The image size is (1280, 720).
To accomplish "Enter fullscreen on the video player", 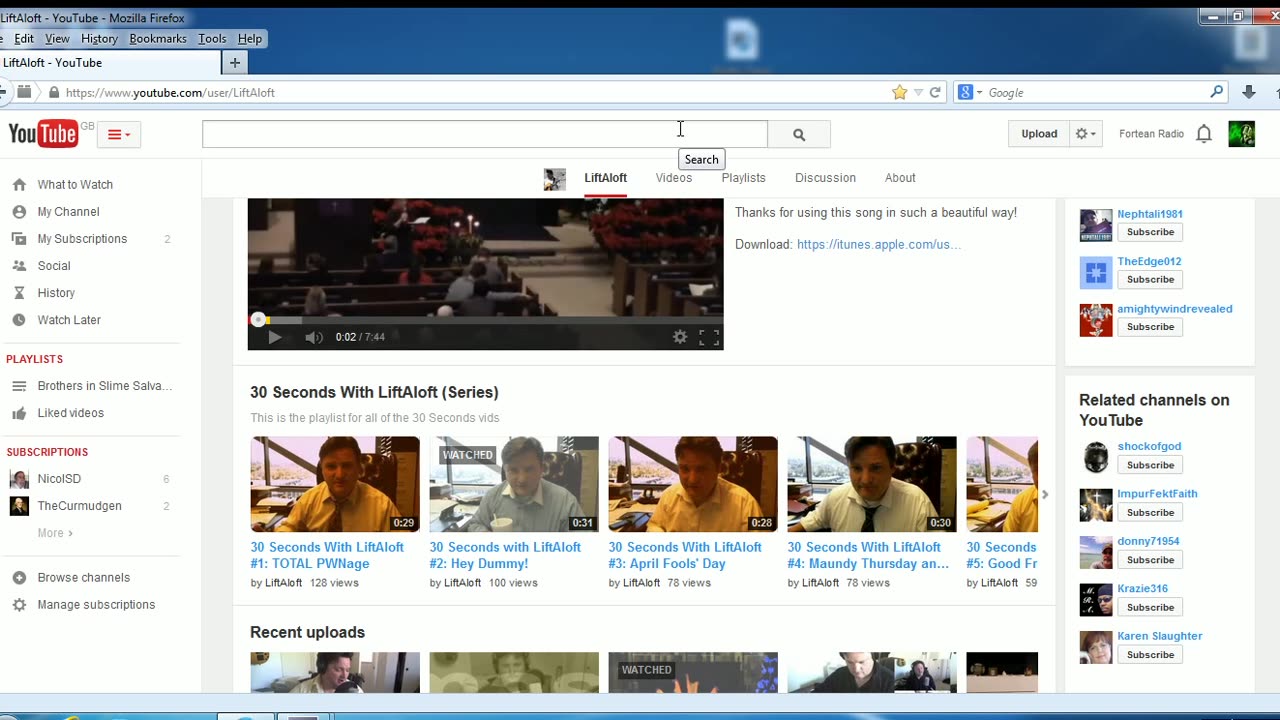I will [709, 337].
